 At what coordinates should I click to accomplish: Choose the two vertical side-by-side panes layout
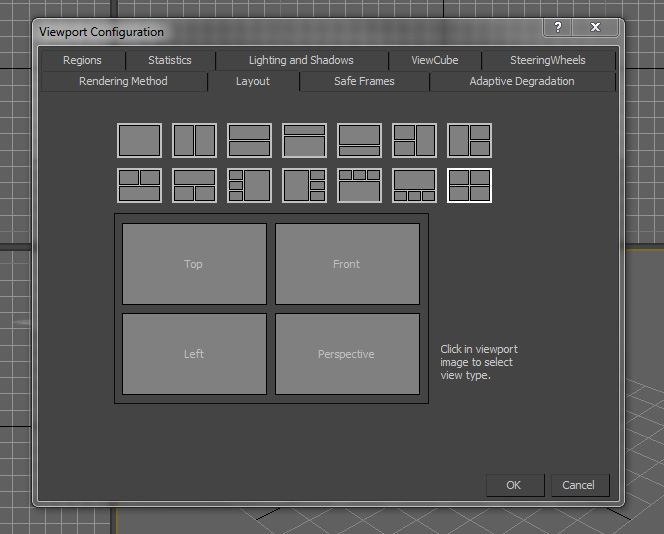pyautogui.click(x=194, y=141)
